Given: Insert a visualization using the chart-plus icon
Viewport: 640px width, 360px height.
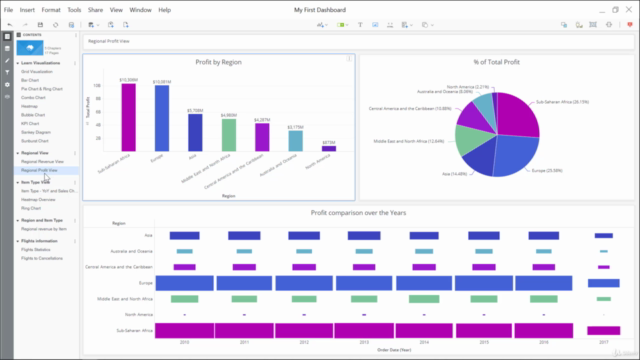Looking at the screenshot, I should (320, 25).
